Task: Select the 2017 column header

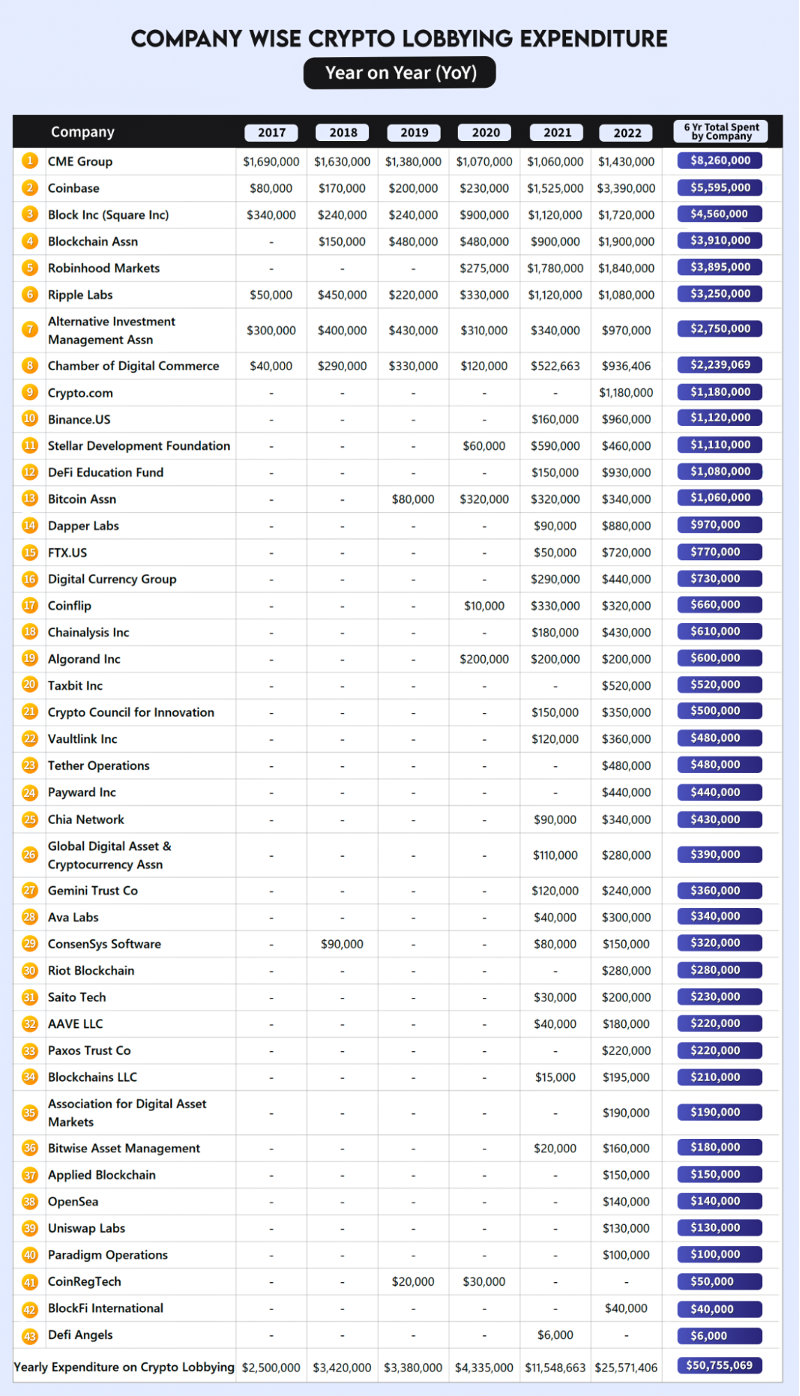Action: [x=270, y=132]
